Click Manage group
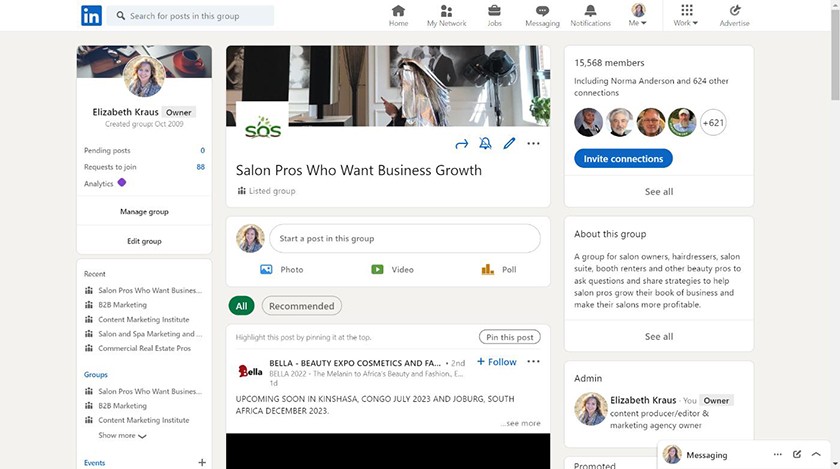This screenshot has width=840, height=469. click(x=144, y=212)
